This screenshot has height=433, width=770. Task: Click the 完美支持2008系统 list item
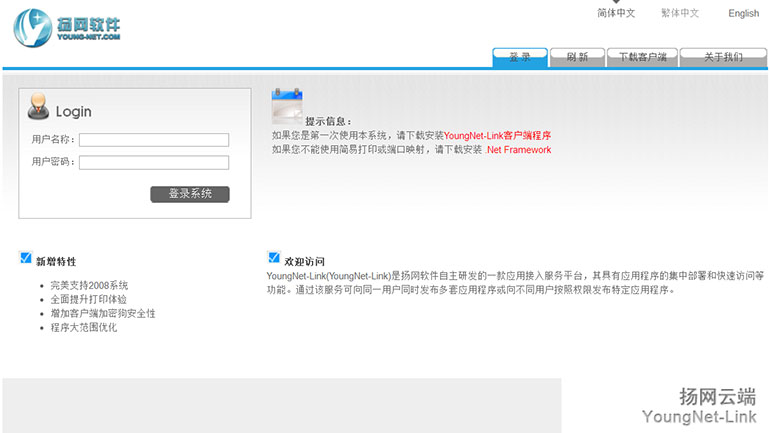click(x=89, y=285)
